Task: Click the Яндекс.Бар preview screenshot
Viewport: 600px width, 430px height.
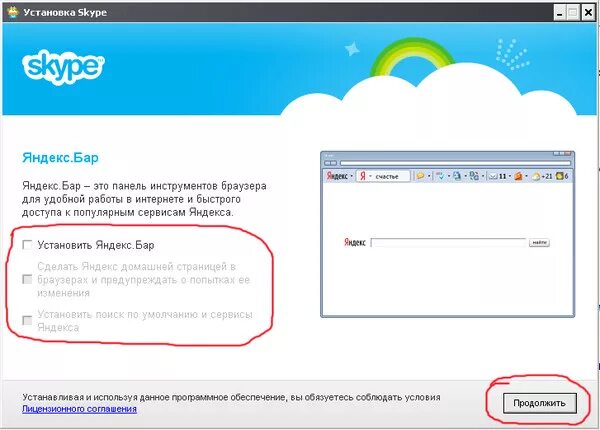Action: pos(447,234)
